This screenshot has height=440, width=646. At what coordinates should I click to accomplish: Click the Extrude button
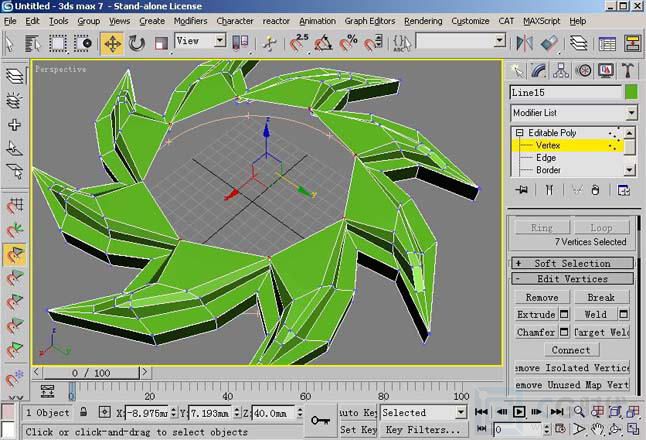(x=536, y=314)
